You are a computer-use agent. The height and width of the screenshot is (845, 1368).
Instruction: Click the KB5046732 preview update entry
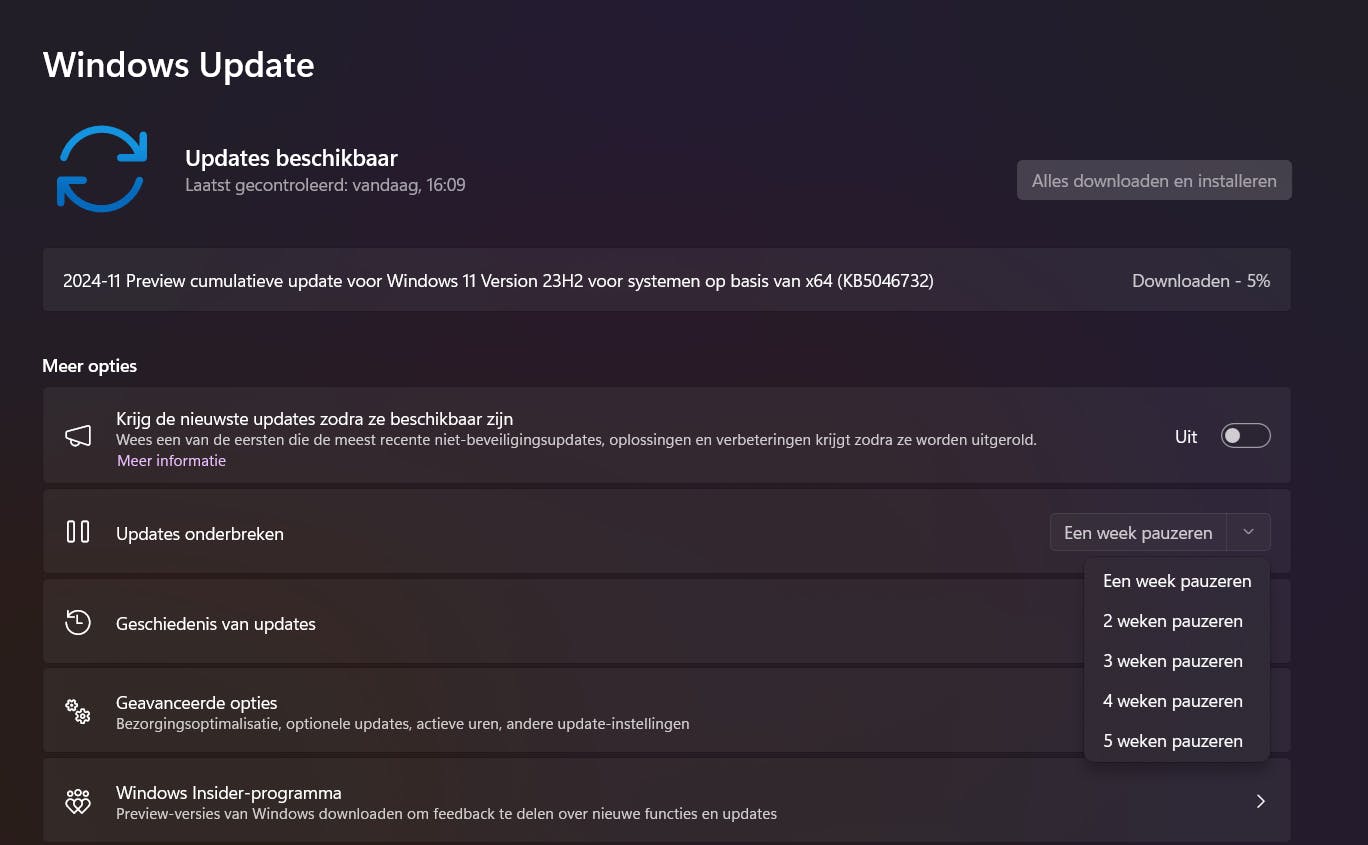[498, 281]
